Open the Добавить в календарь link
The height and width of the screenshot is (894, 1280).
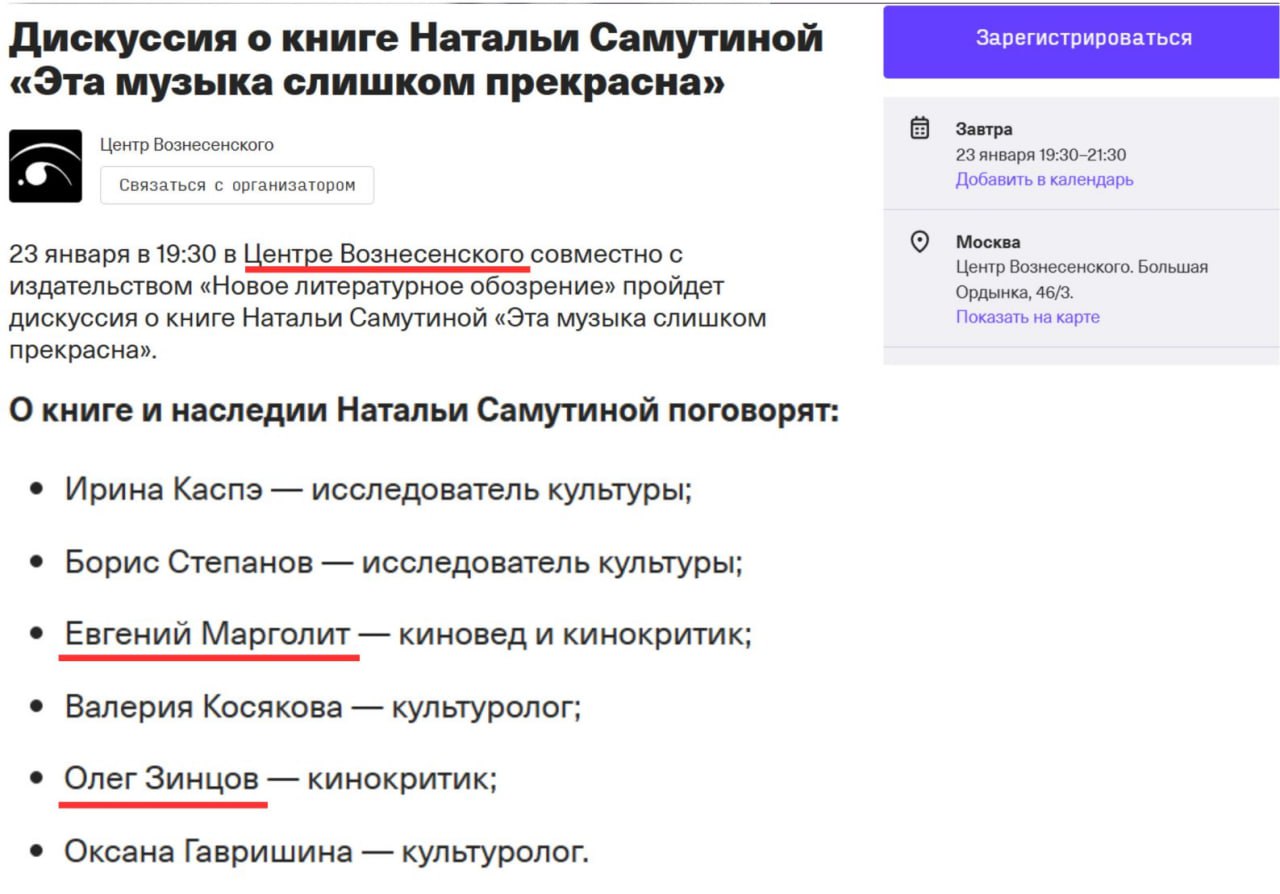coord(1044,180)
